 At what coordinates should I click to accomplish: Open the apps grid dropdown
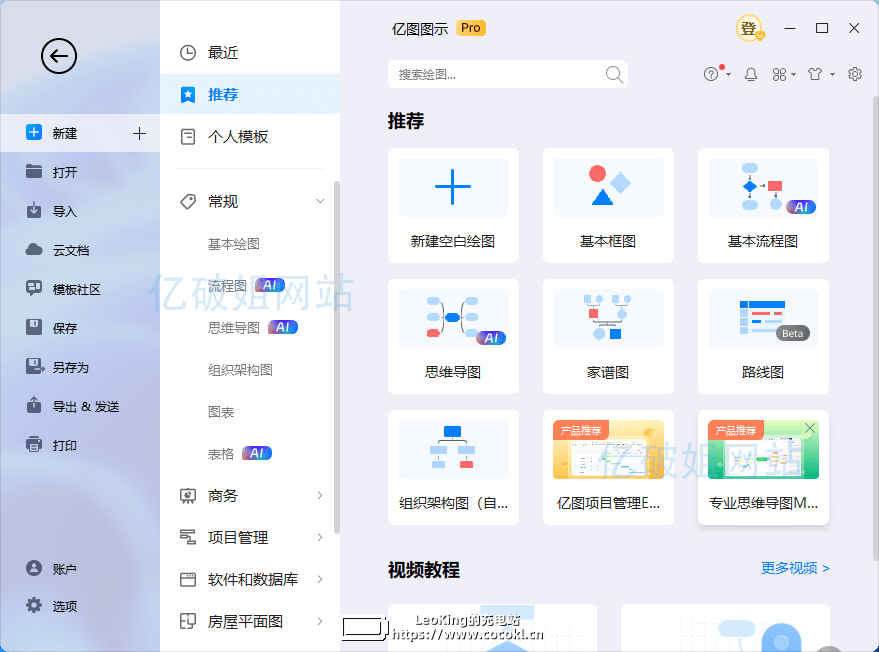pyautogui.click(x=784, y=74)
